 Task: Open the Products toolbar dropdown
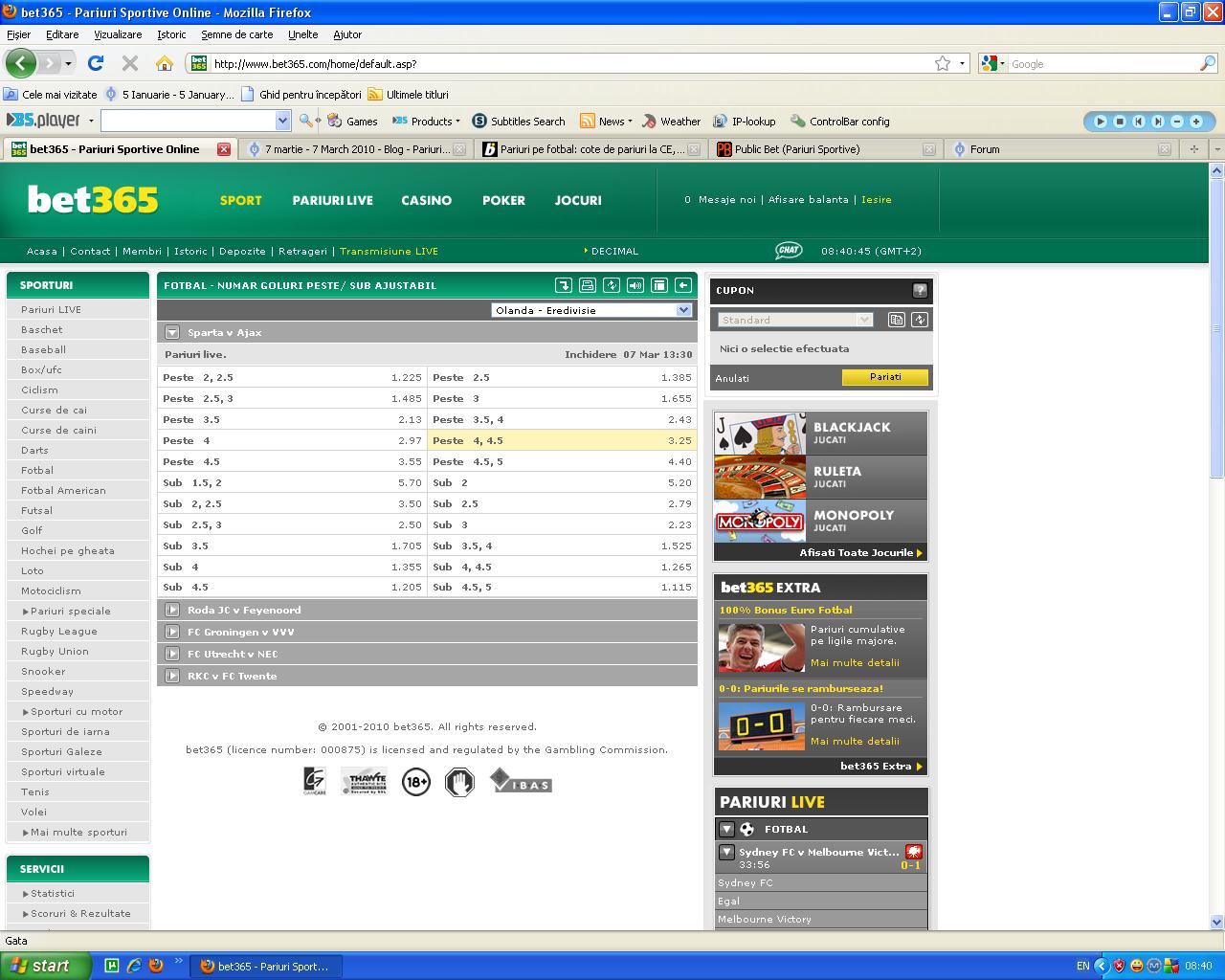[427, 122]
